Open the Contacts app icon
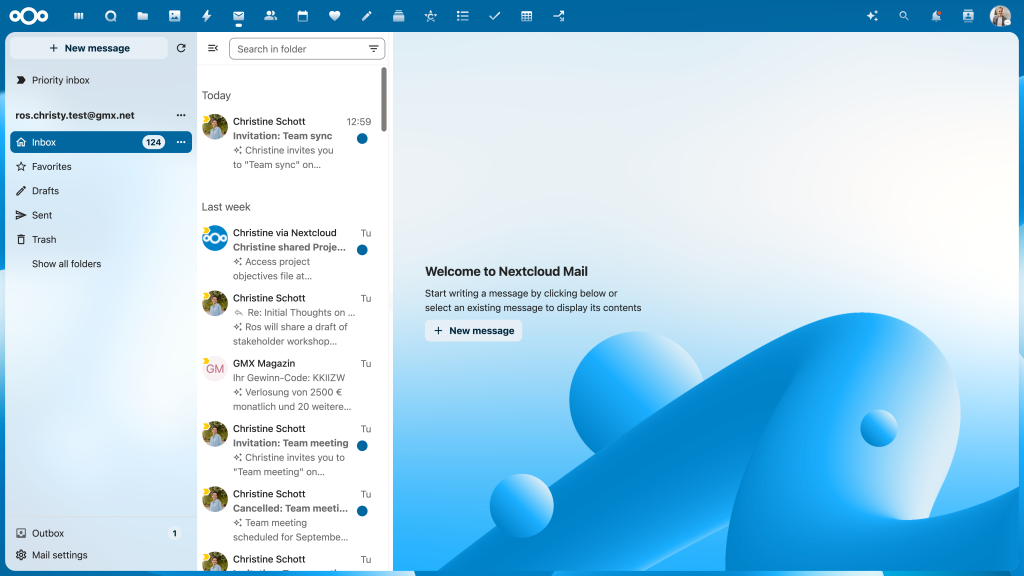Viewport: 1024px width, 576px height. click(x=271, y=15)
